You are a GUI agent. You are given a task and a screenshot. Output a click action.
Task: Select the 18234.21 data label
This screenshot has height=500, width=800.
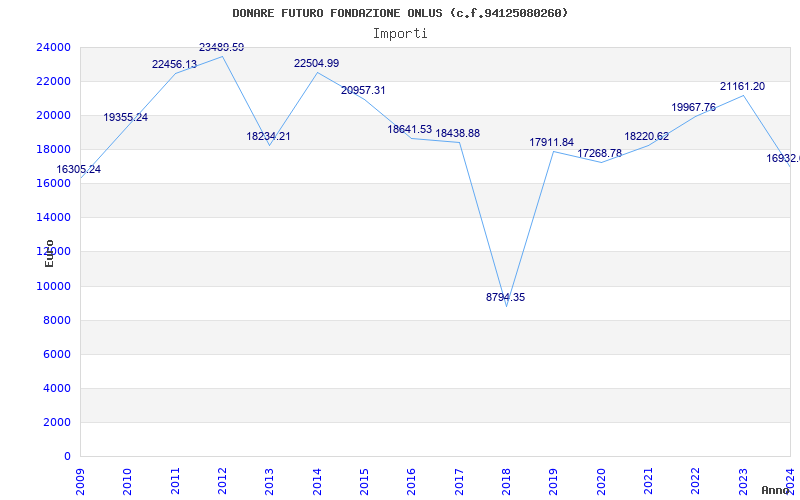(268, 136)
